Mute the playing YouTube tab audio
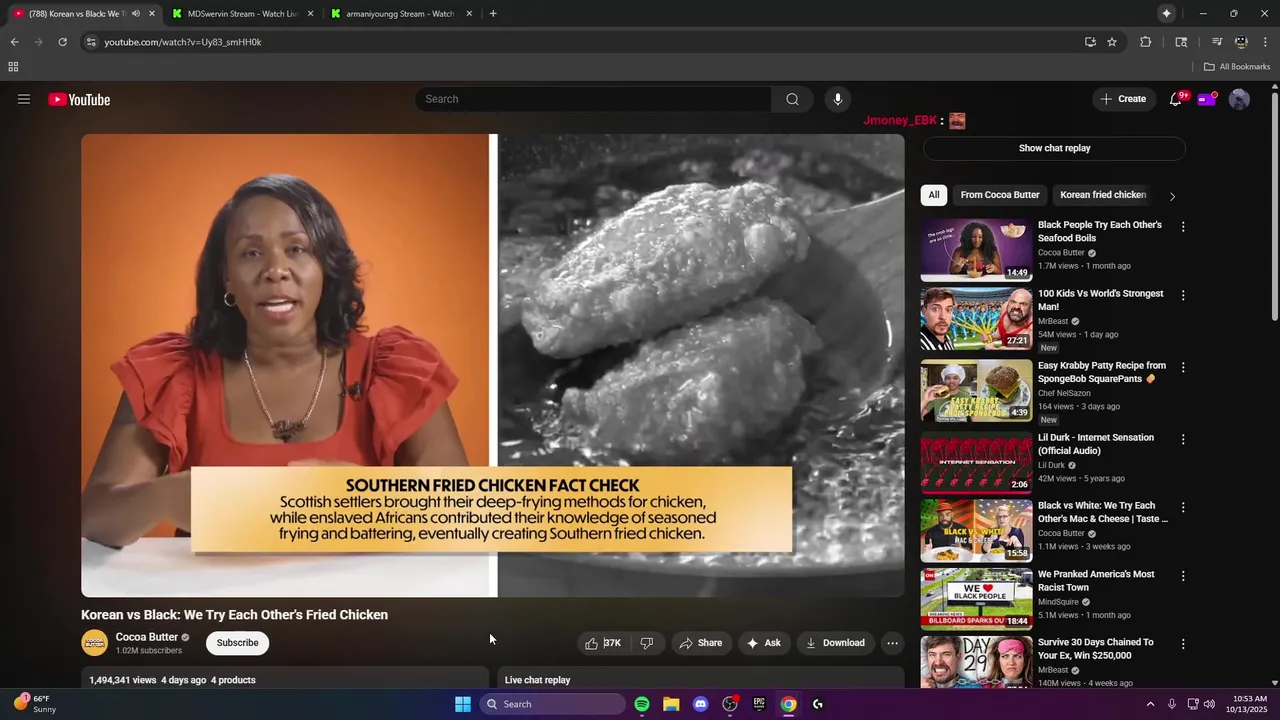The image size is (1280, 720). [136, 14]
